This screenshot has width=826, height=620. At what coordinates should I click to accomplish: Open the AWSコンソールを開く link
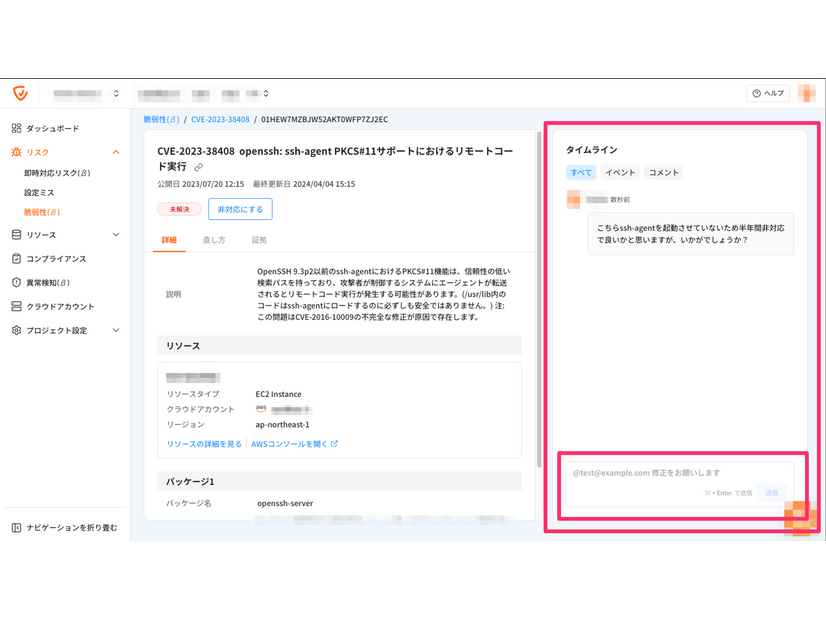click(x=294, y=444)
